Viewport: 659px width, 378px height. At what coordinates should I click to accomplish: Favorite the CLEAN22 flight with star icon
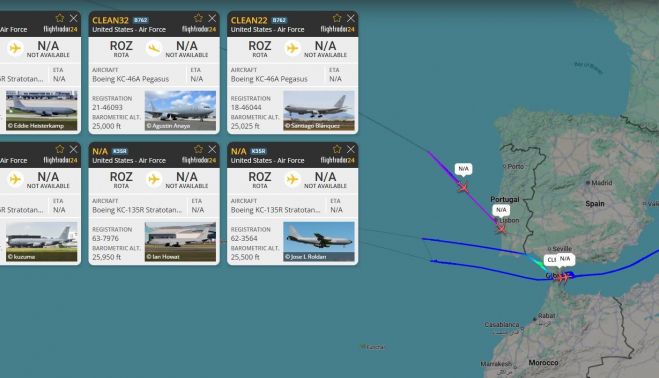coord(337,18)
